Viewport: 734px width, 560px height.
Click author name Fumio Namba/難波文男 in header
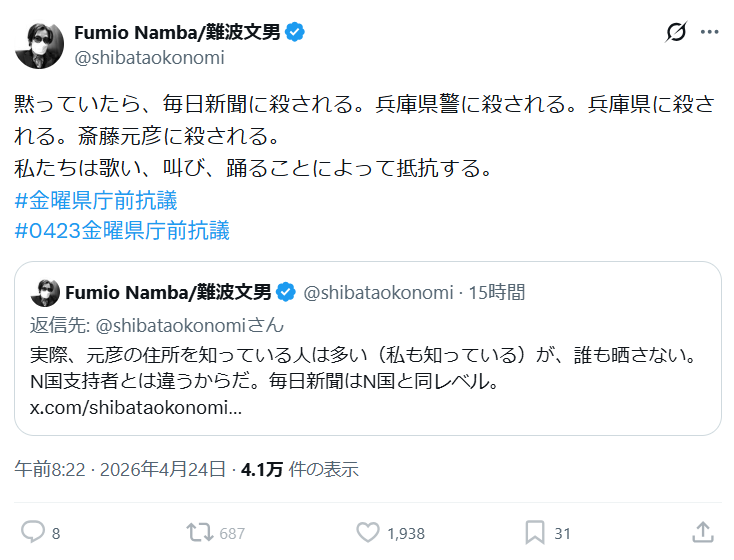[x=177, y=32]
